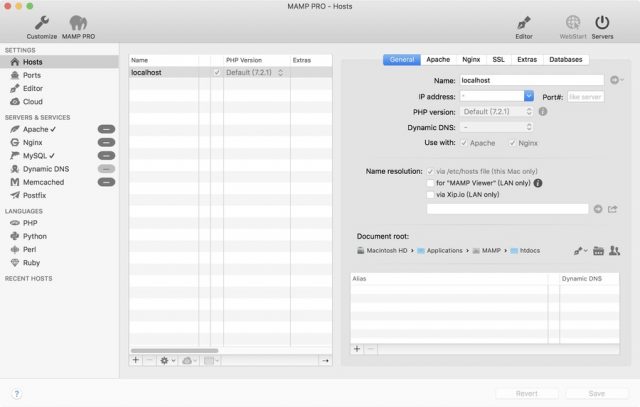The height and width of the screenshot is (407, 640).
Task: Toggle the Memcached service switch
Action: pyautogui.click(x=106, y=182)
